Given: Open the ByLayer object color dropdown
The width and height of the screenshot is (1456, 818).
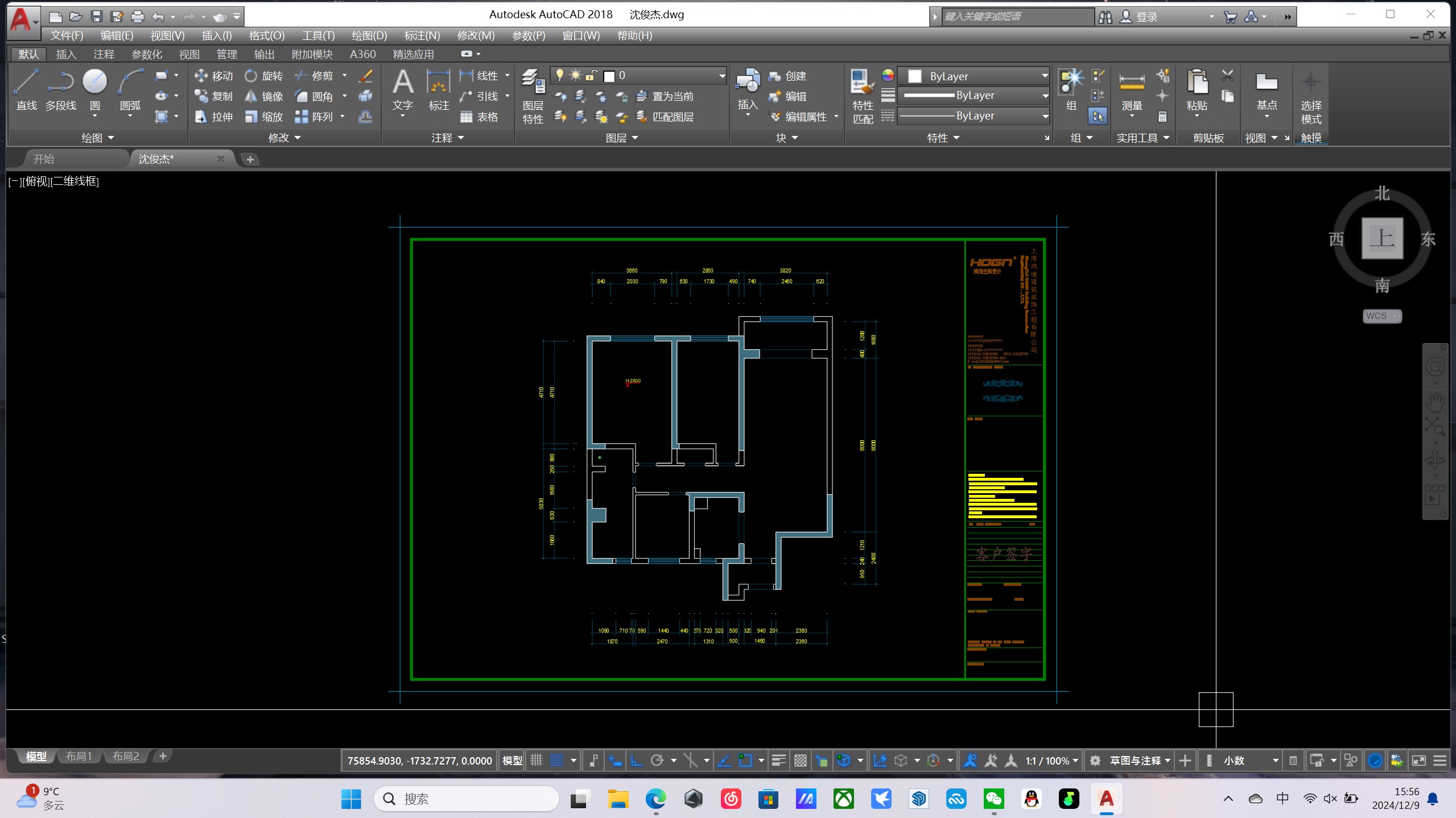Looking at the screenshot, I should 1044,76.
